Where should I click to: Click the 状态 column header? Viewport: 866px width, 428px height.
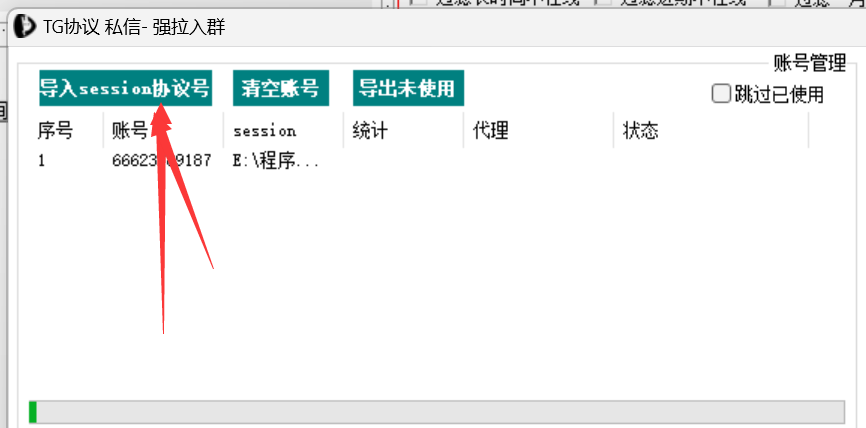click(x=641, y=131)
